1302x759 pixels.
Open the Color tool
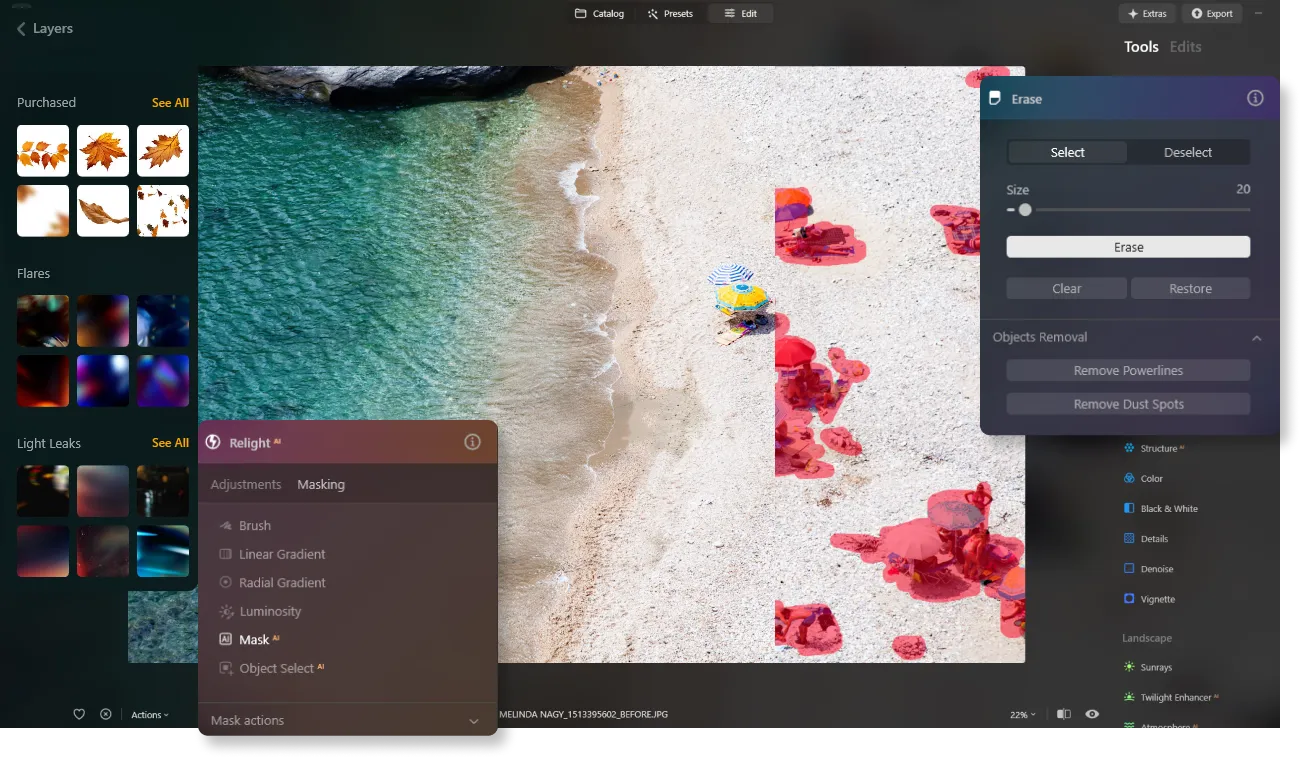coord(1143,478)
